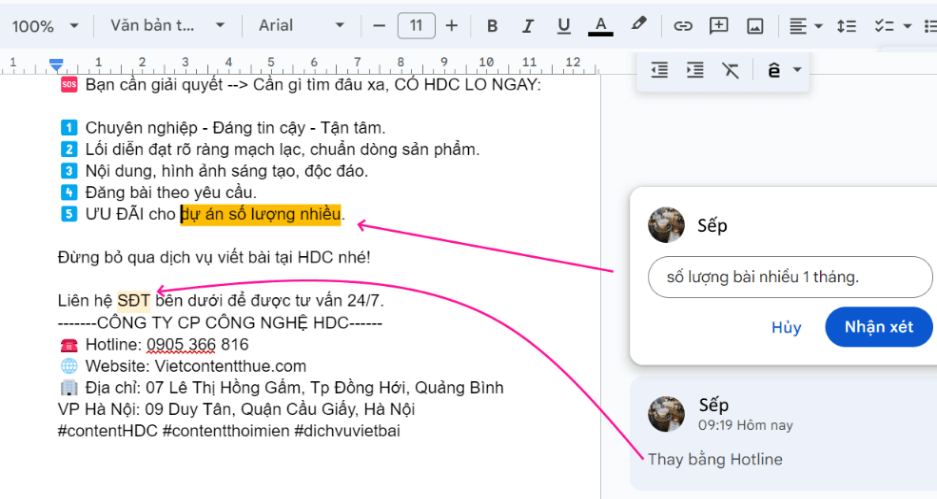Click the CÔNG TY CP CÔNG NGHỆ HDC line
This screenshot has width=937, height=499.
[x=220, y=323]
